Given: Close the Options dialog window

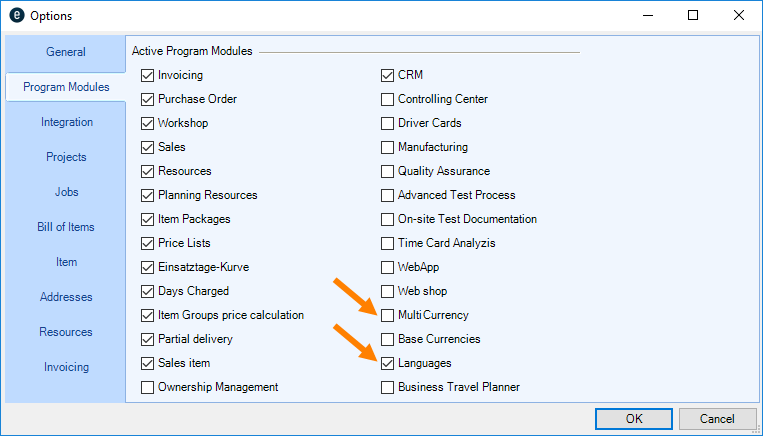Looking at the screenshot, I should click(739, 16).
